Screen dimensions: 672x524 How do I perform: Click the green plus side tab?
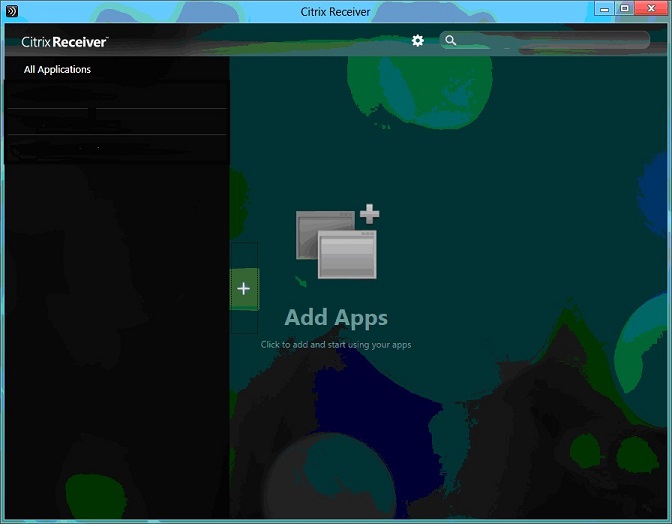tap(244, 289)
